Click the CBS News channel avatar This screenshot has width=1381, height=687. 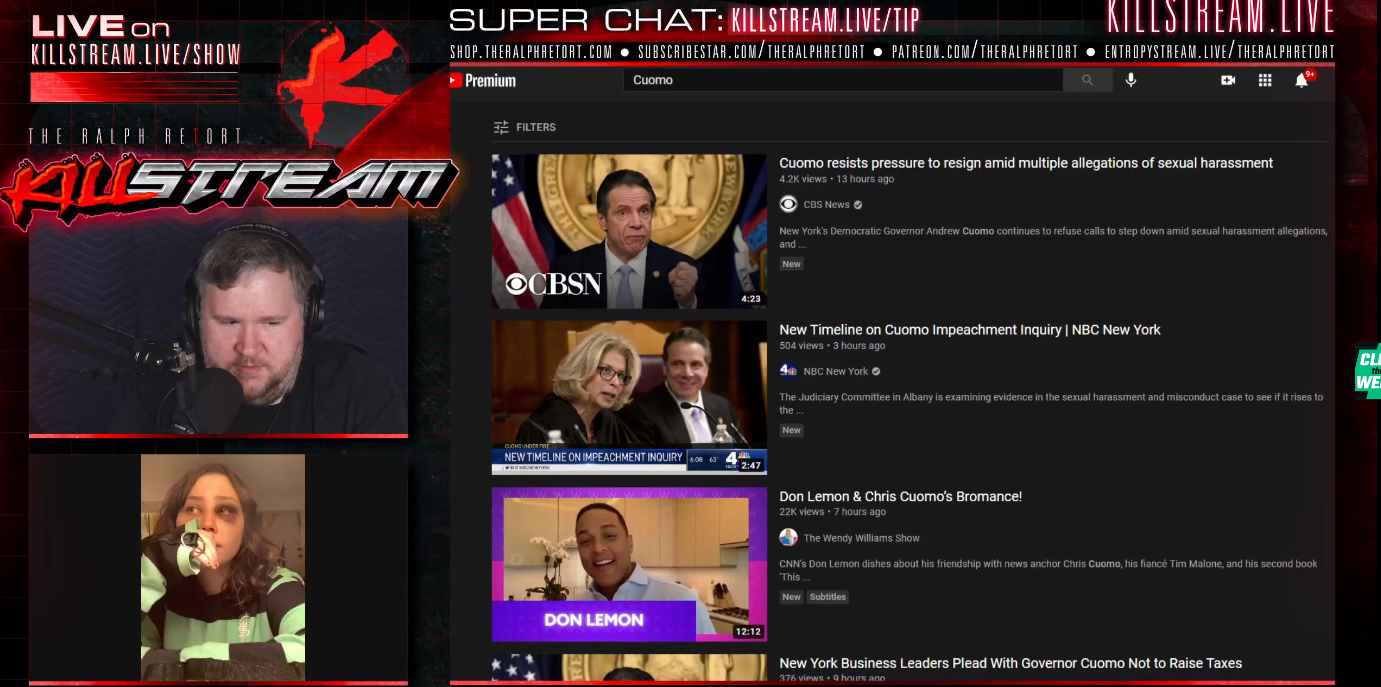pyautogui.click(x=789, y=205)
